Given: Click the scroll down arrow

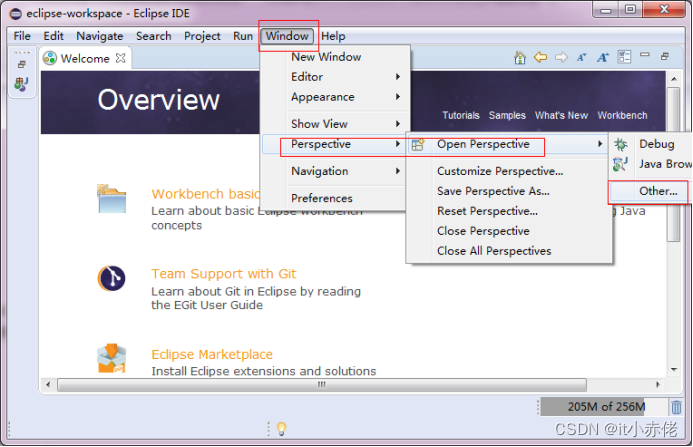Looking at the screenshot, I should (x=674, y=370).
